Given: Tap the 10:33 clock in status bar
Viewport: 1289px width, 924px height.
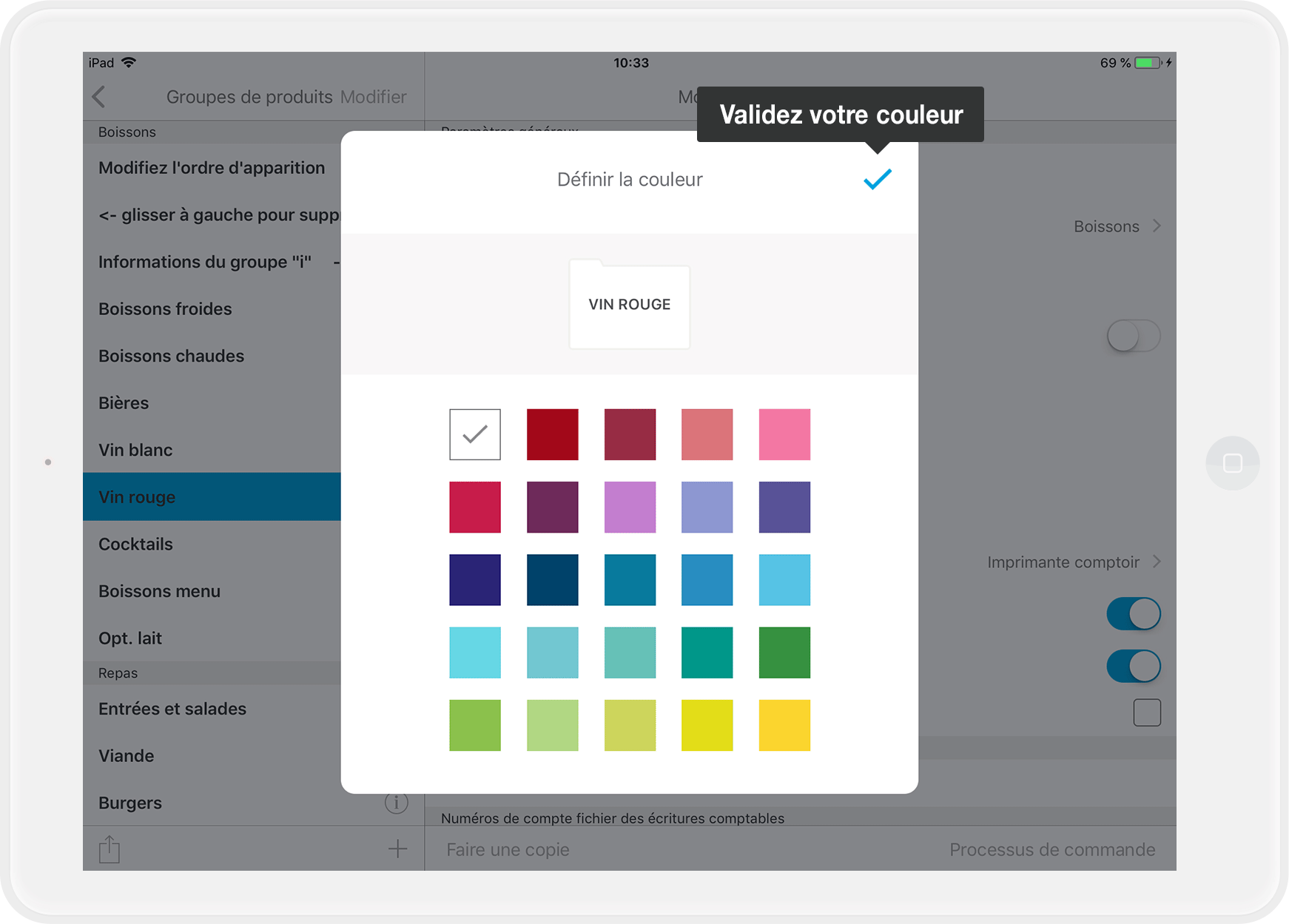Looking at the screenshot, I should click(x=631, y=63).
